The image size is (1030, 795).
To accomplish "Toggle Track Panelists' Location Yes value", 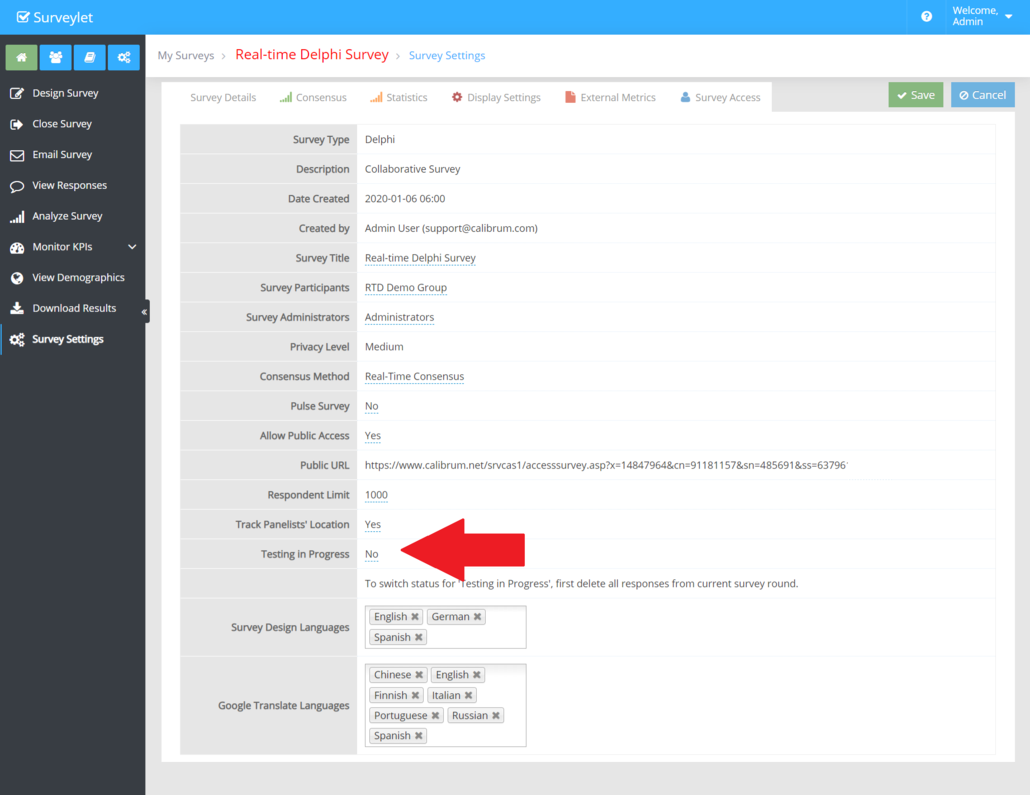I will (x=372, y=524).
